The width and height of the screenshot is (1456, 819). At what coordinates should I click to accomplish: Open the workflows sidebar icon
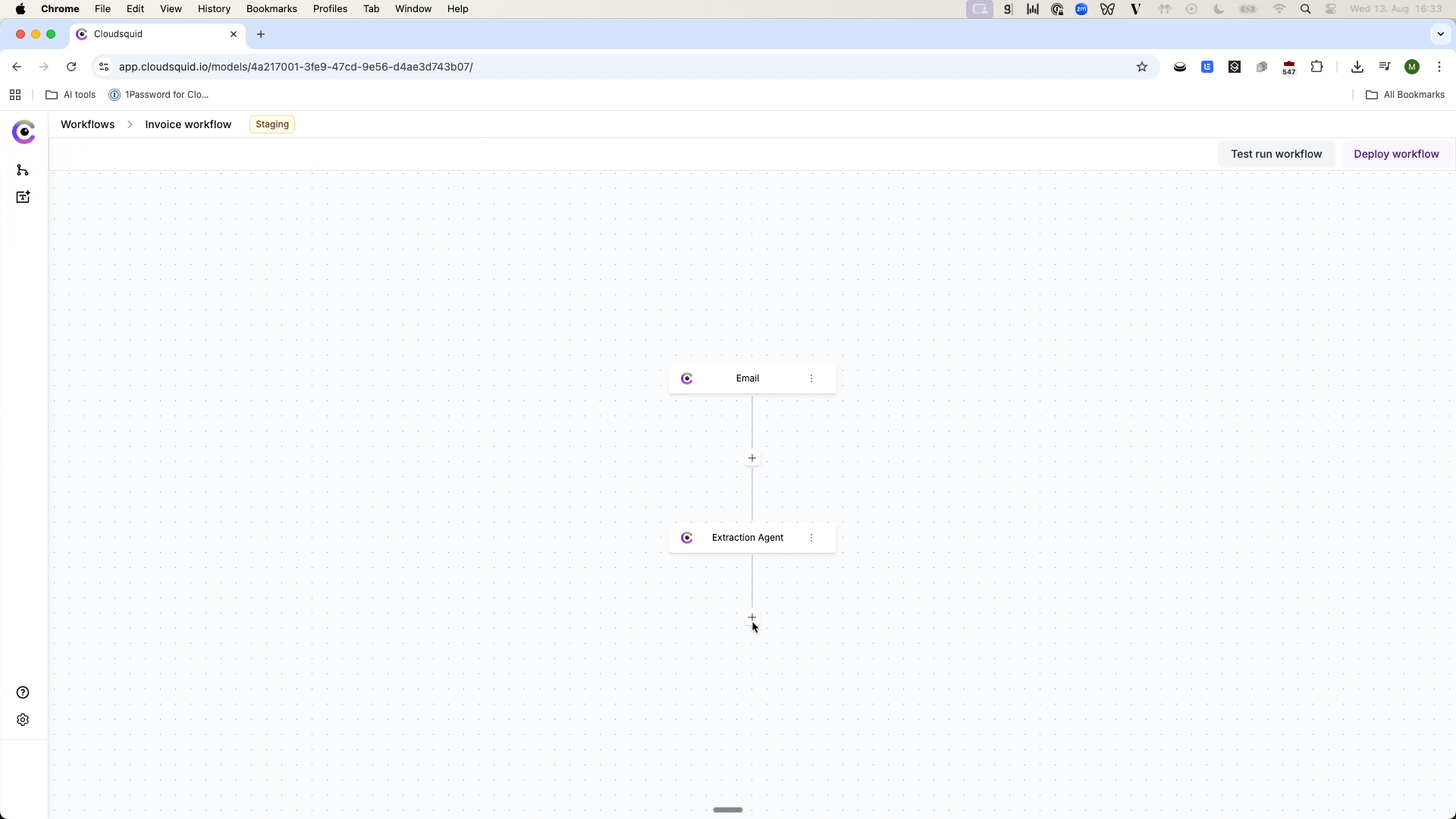(x=23, y=170)
